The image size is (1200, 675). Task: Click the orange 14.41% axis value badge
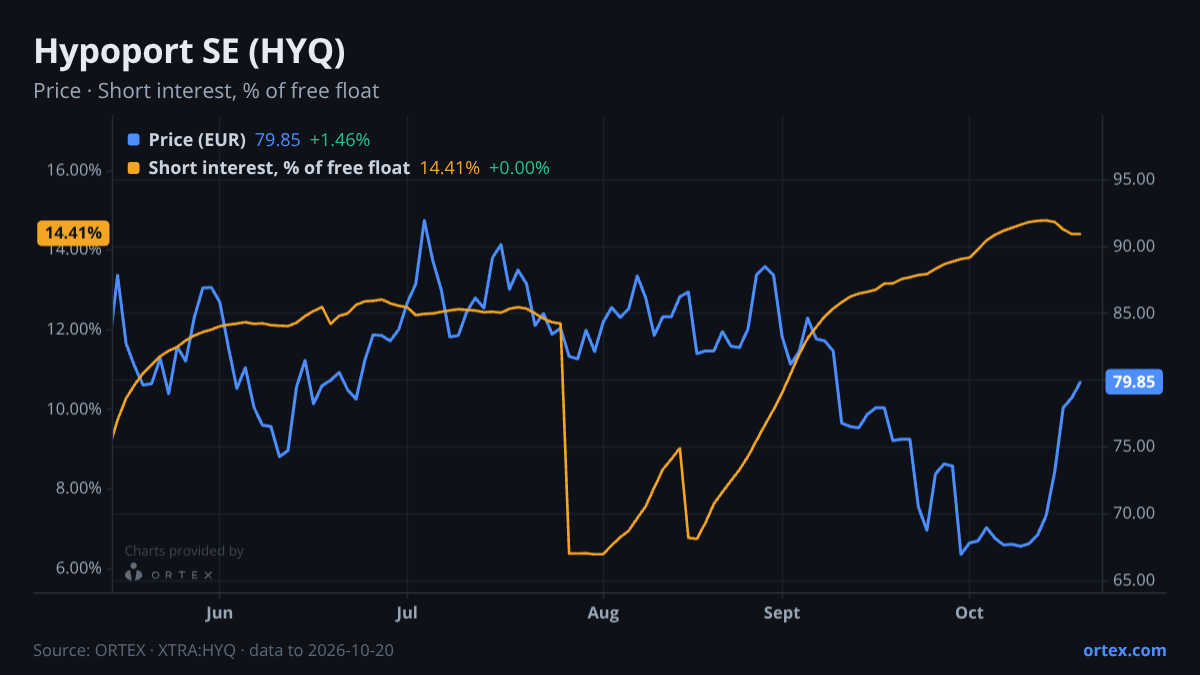tap(73, 233)
